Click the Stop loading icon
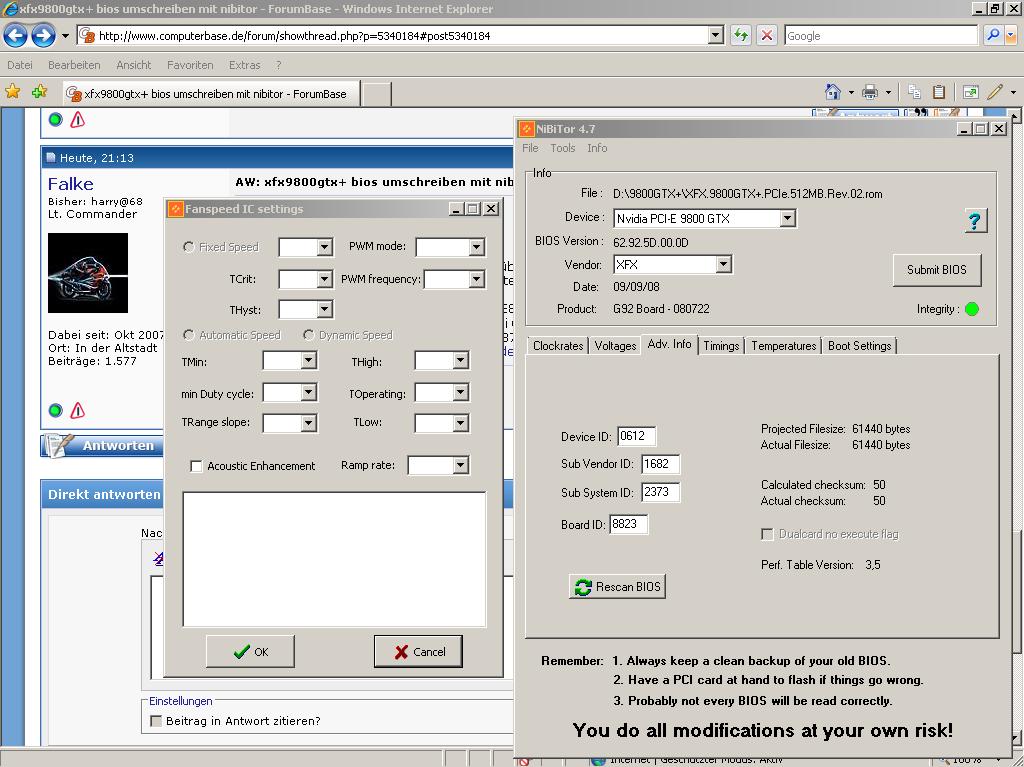This screenshot has height=767, width=1024. 767,35
